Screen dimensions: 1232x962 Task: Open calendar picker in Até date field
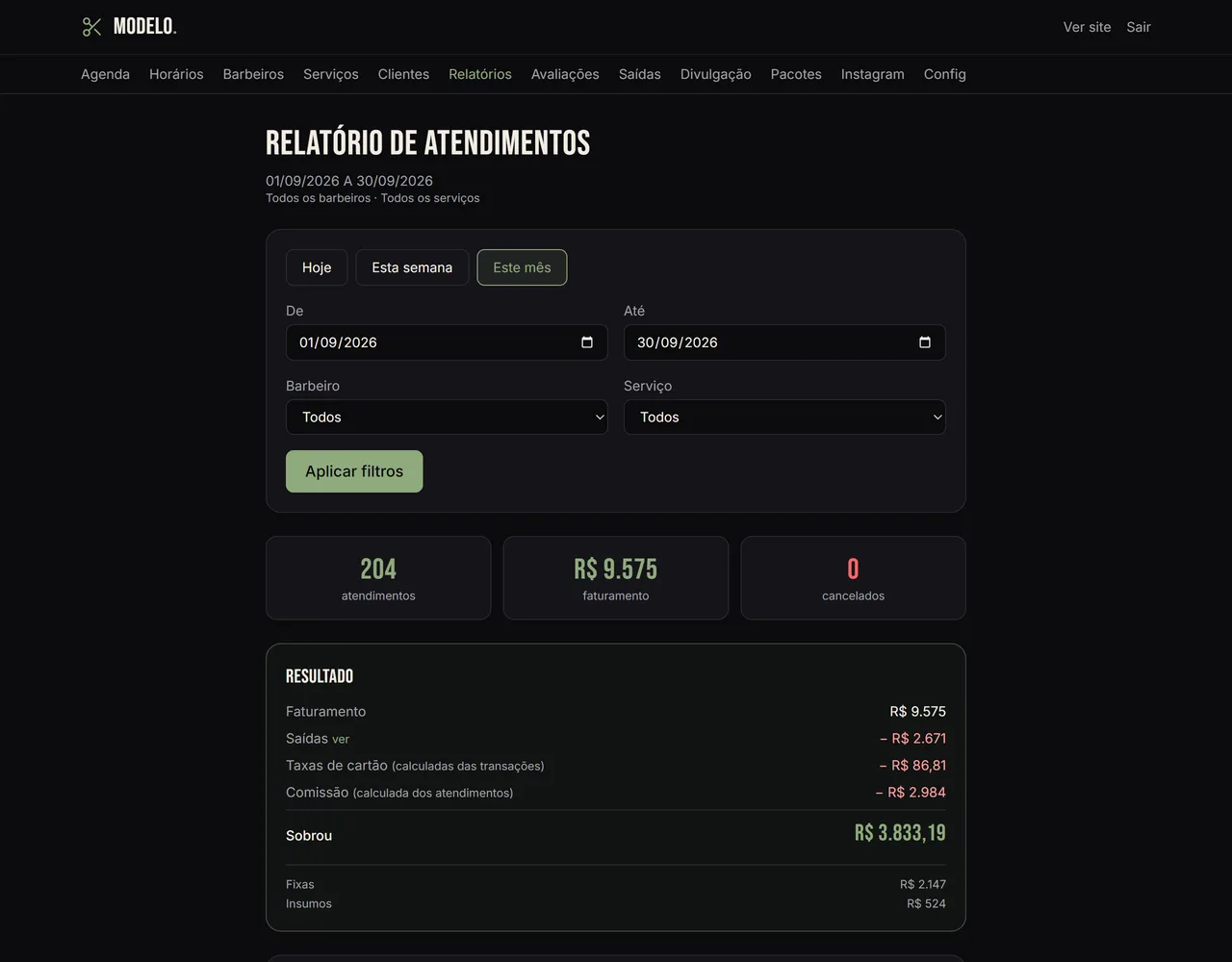[925, 342]
